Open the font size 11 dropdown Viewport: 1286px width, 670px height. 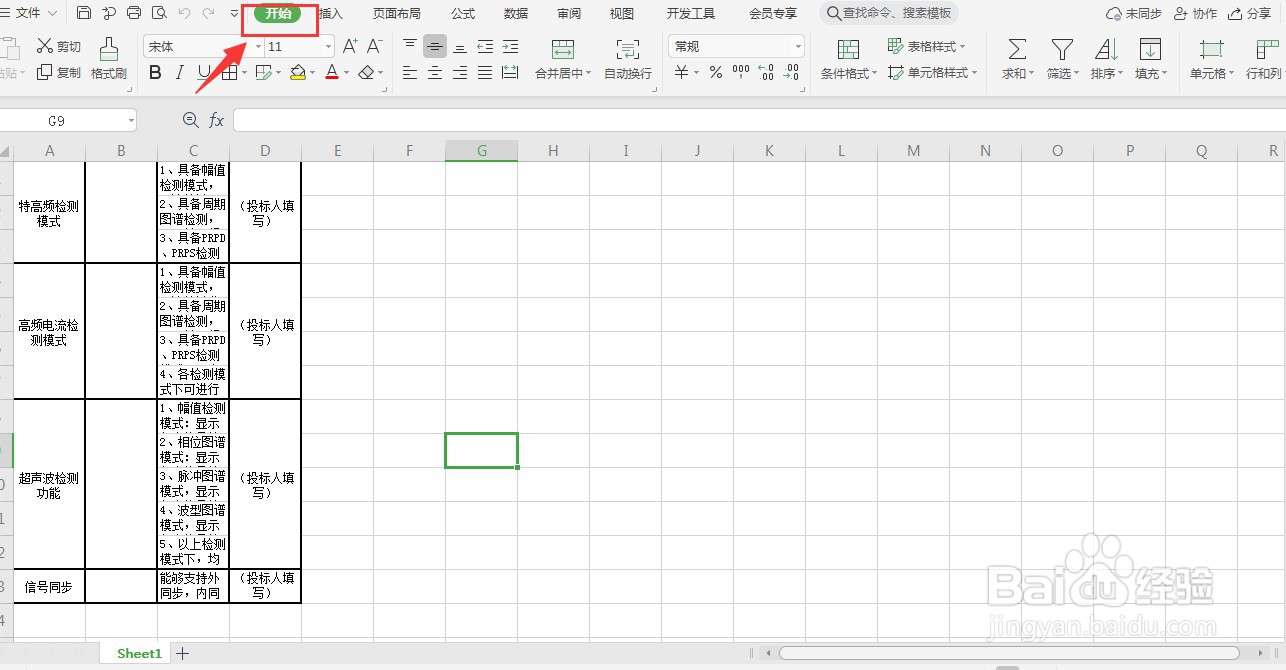329,47
